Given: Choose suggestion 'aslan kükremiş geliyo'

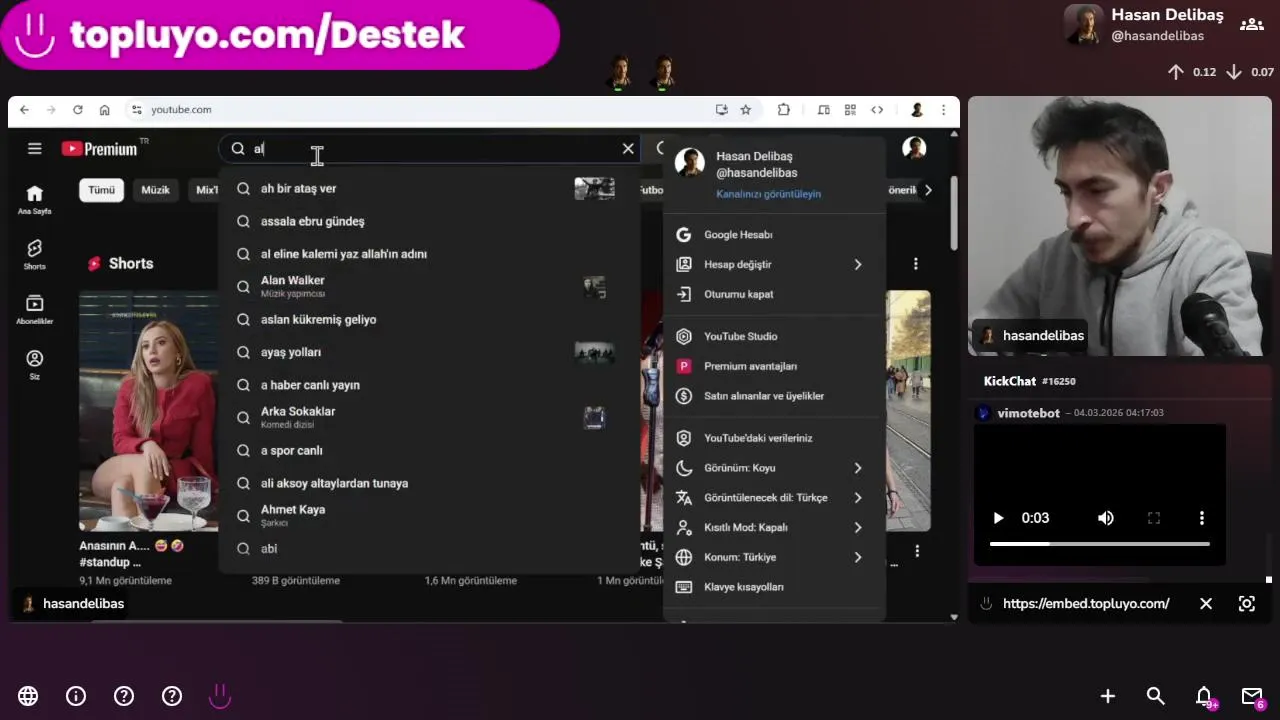Looking at the screenshot, I should [x=429, y=320].
